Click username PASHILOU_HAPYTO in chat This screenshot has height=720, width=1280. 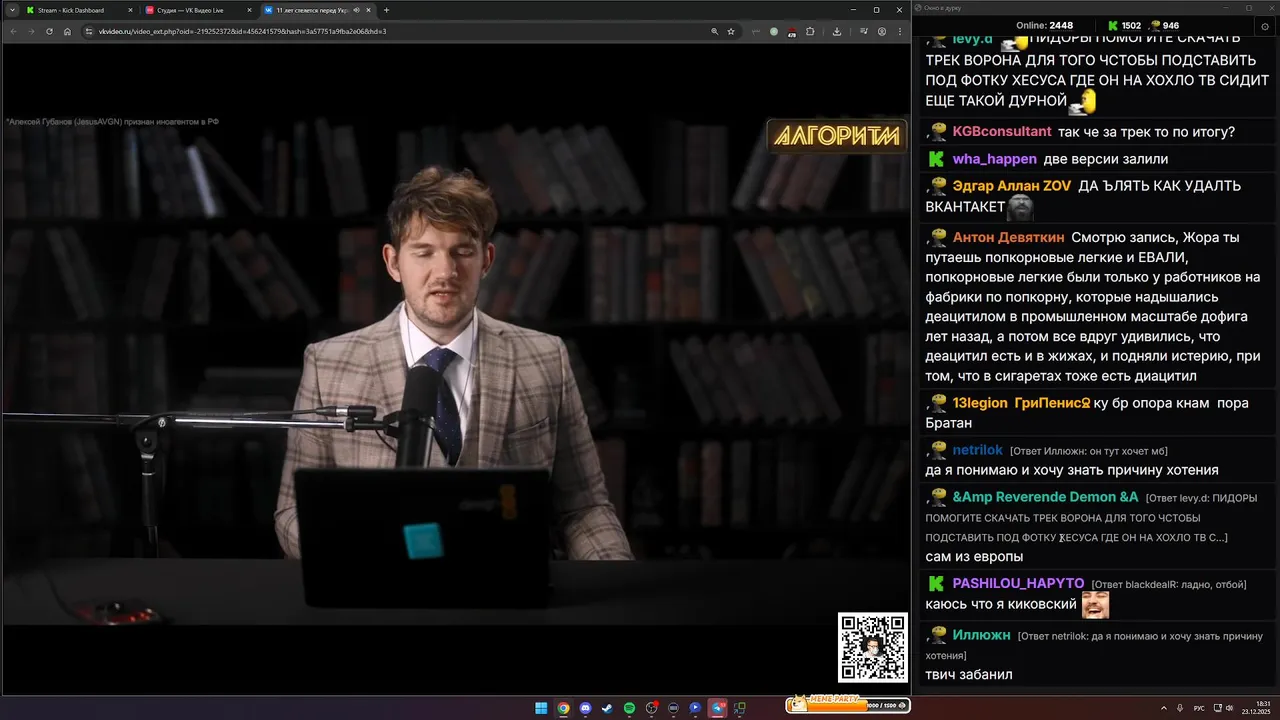[1018, 583]
